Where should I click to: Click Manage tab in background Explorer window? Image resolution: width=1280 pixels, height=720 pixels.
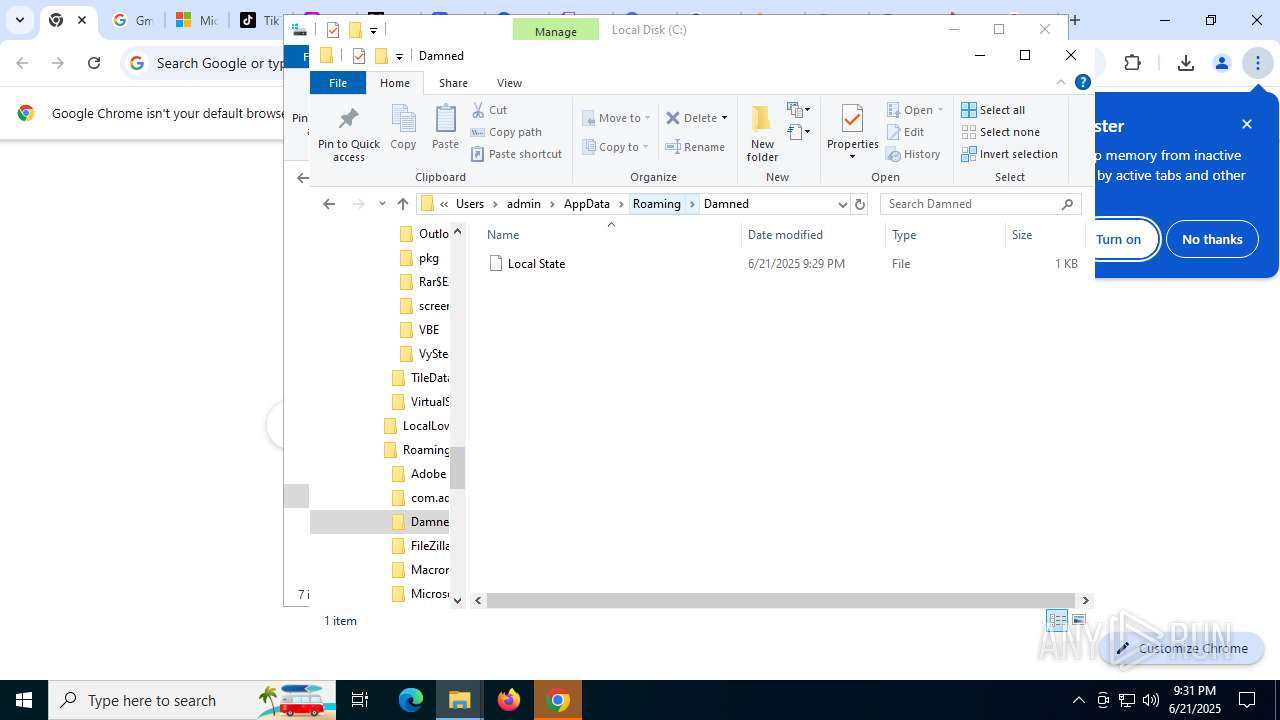[x=555, y=31]
